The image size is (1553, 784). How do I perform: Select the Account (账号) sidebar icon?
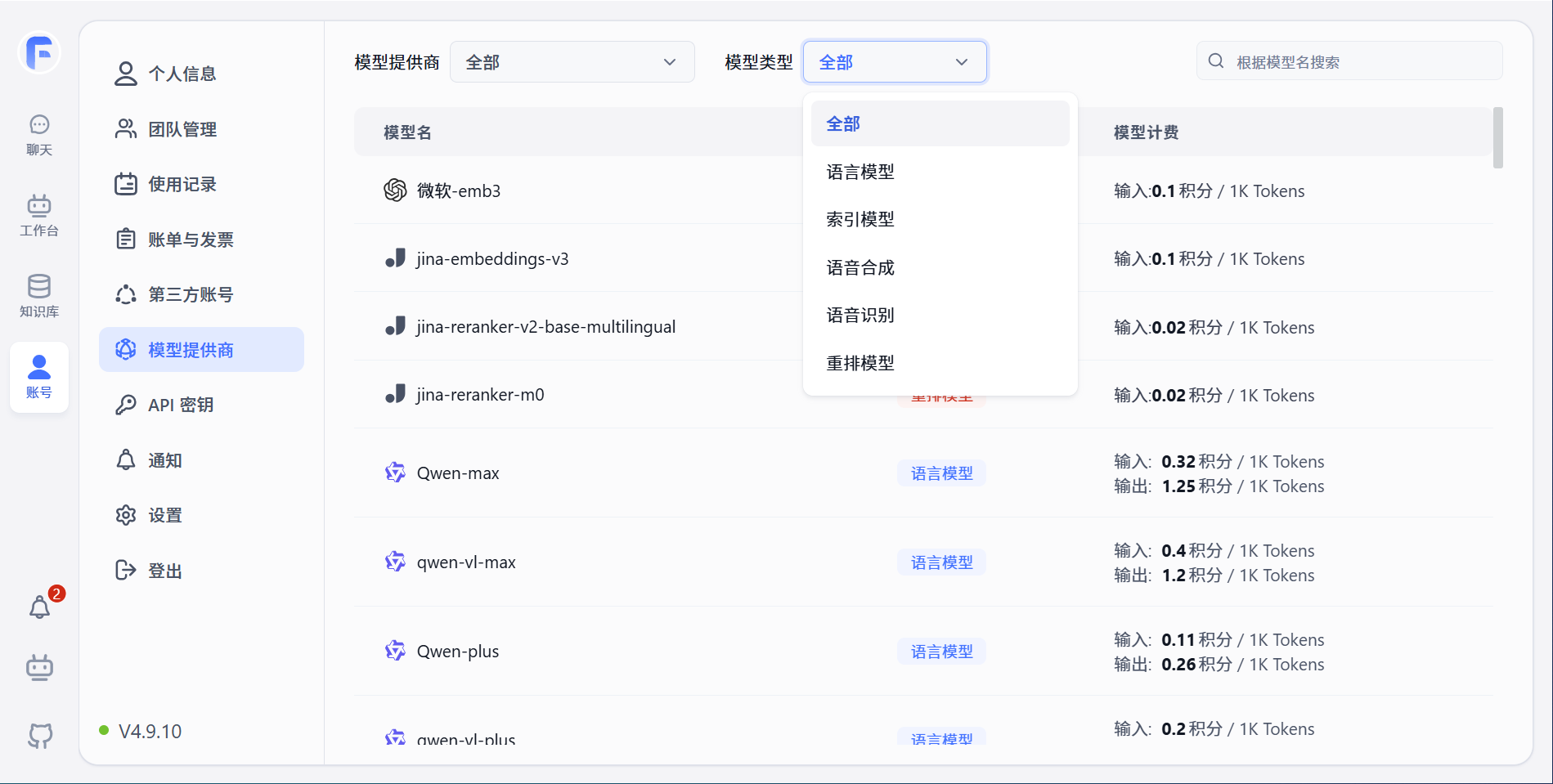point(39,377)
